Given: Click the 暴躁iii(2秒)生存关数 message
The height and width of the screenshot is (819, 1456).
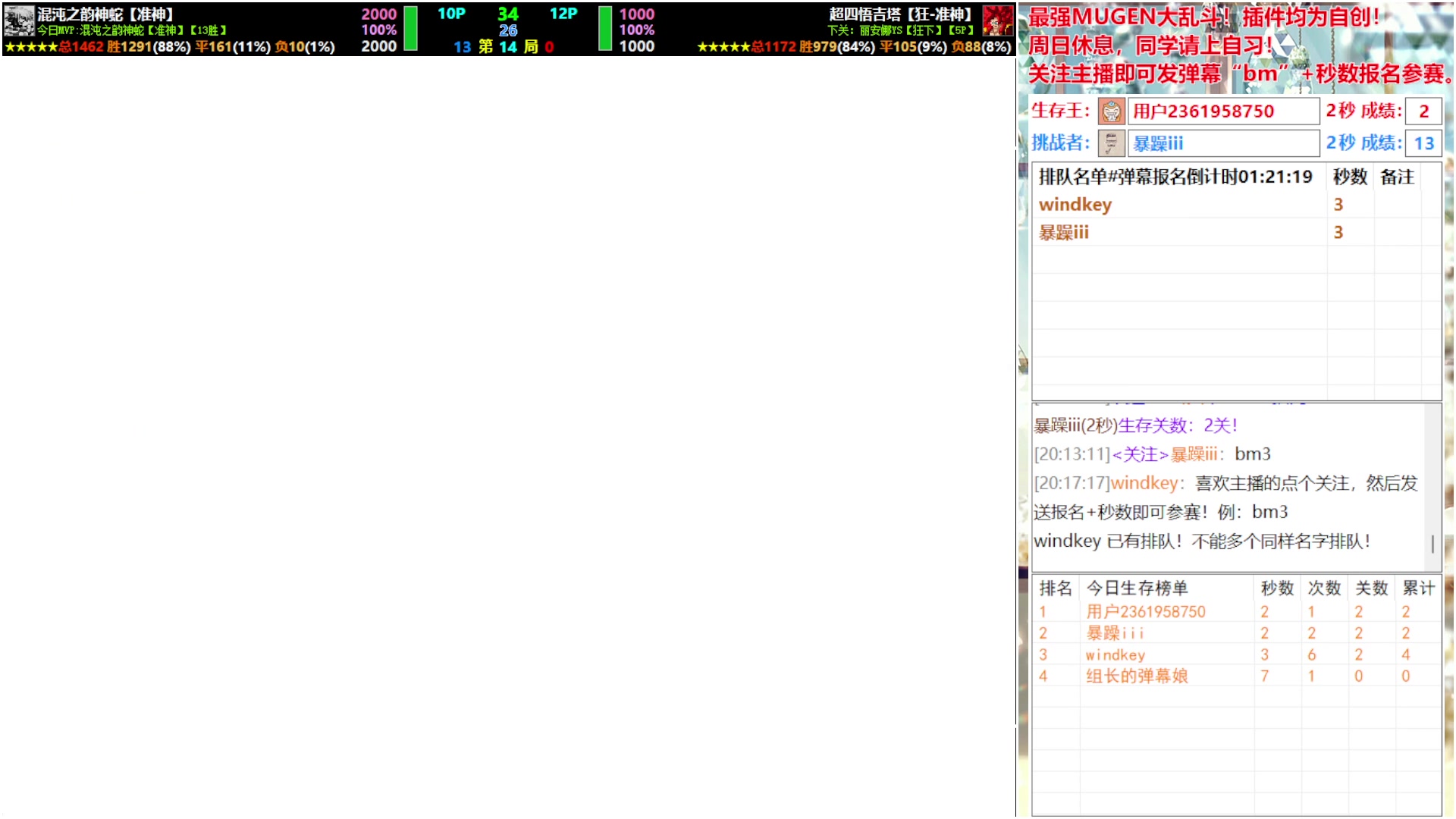Looking at the screenshot, I should (1135, 425).
